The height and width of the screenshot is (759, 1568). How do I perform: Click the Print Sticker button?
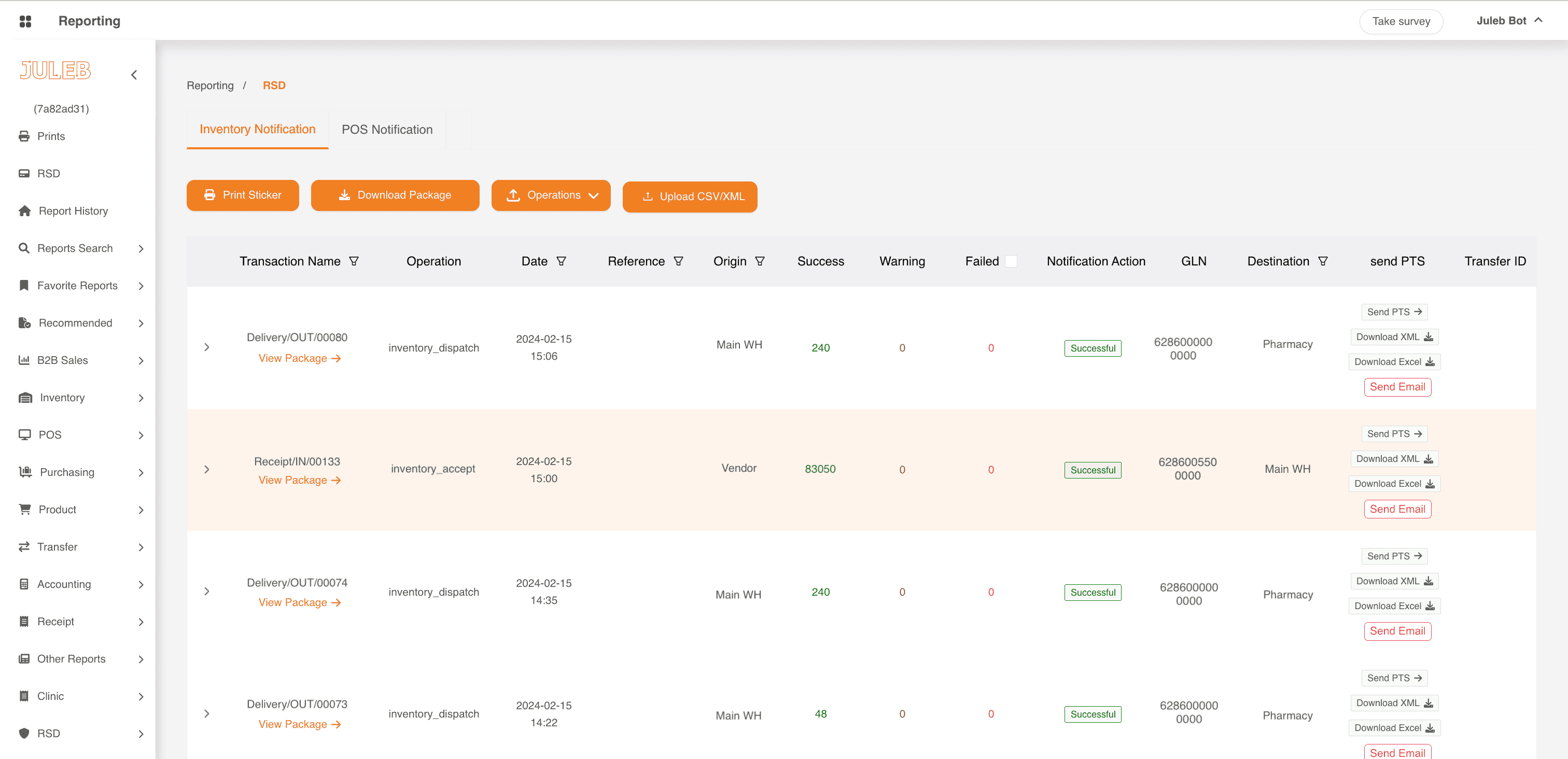pyautogui.click(x=243, y=195)
